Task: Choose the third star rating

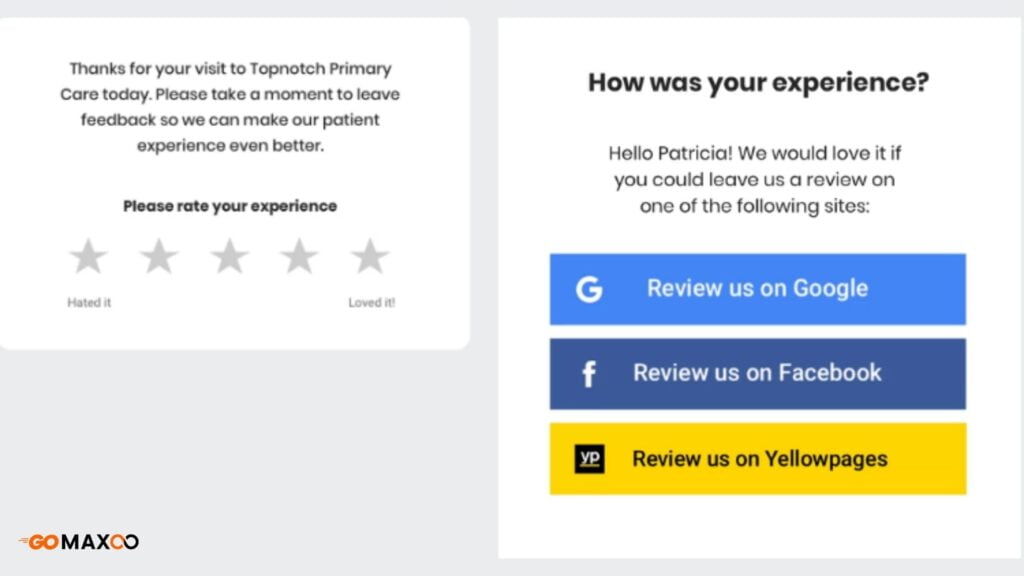Action: (229, 256)
